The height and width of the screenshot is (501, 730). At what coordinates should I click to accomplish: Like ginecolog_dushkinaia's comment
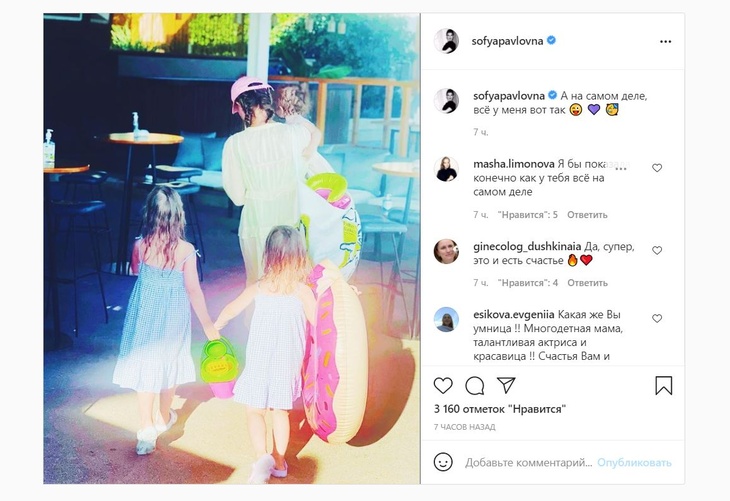coord(657,250)
